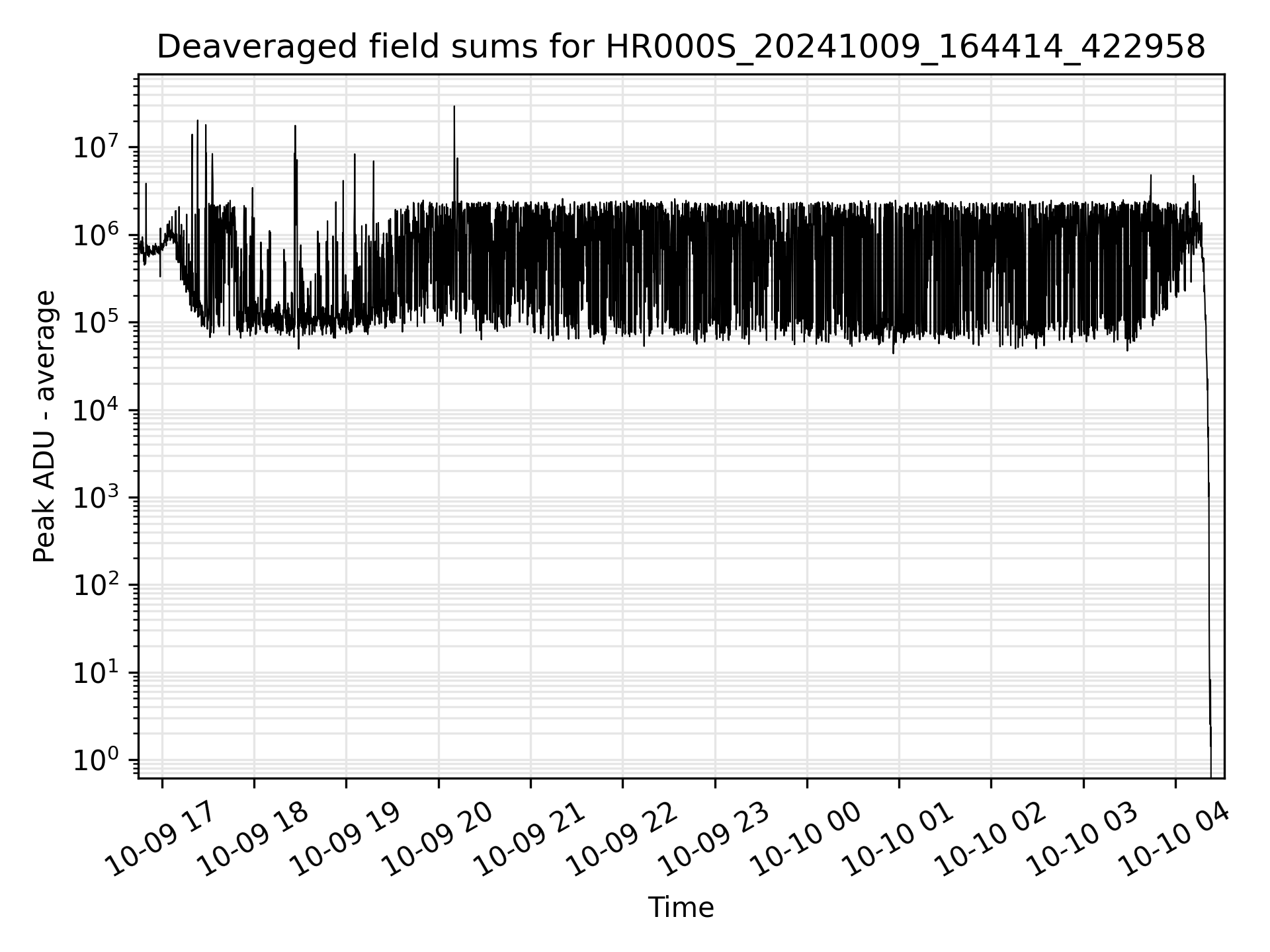1270x952 pixels.
Task: Click y-axis tick label 10^0
Action: pos(96,760)
